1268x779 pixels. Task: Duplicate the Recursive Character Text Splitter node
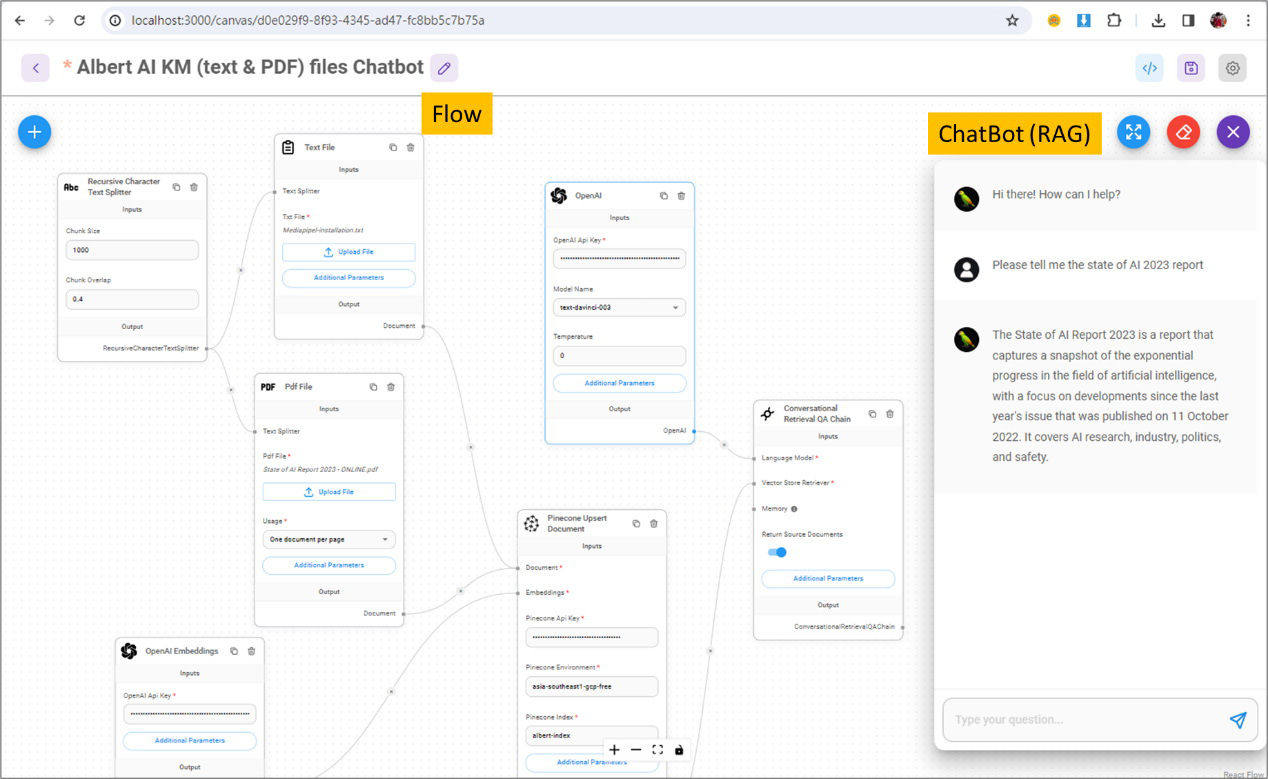click(176, 187)
